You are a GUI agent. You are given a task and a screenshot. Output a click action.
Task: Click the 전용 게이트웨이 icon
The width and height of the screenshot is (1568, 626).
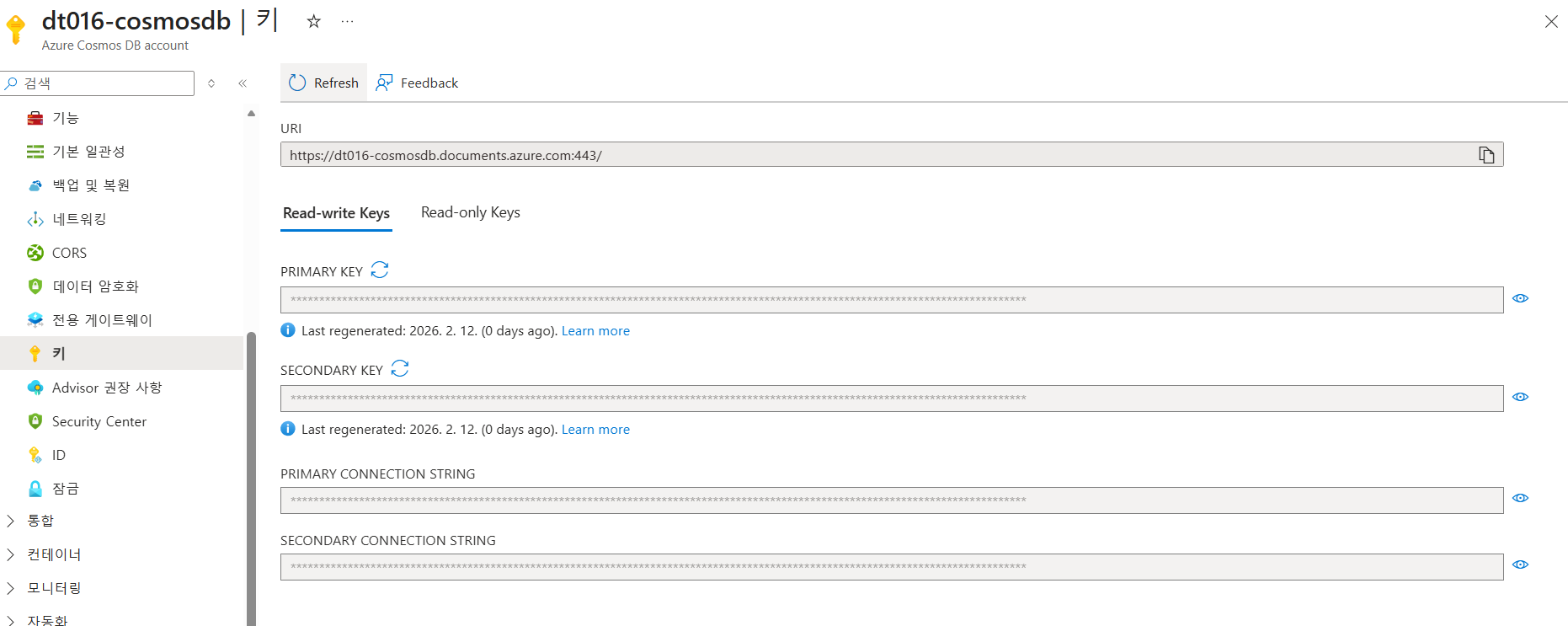click(35, 320)
